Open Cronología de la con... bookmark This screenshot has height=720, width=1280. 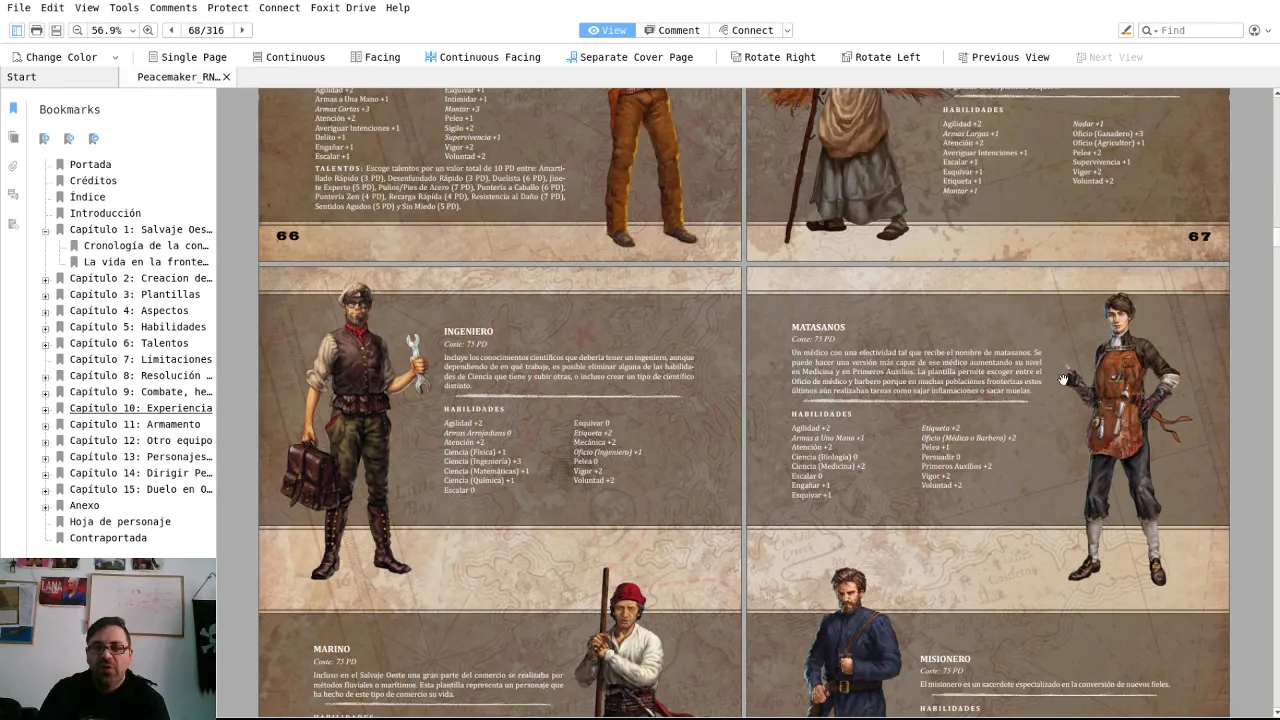146,246
